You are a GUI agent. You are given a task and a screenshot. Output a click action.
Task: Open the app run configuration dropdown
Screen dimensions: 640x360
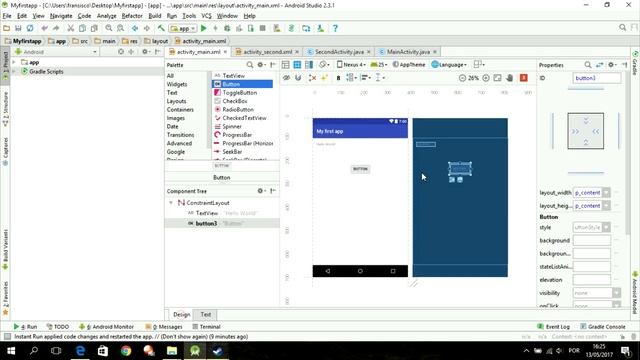click(x=183, y=29)
